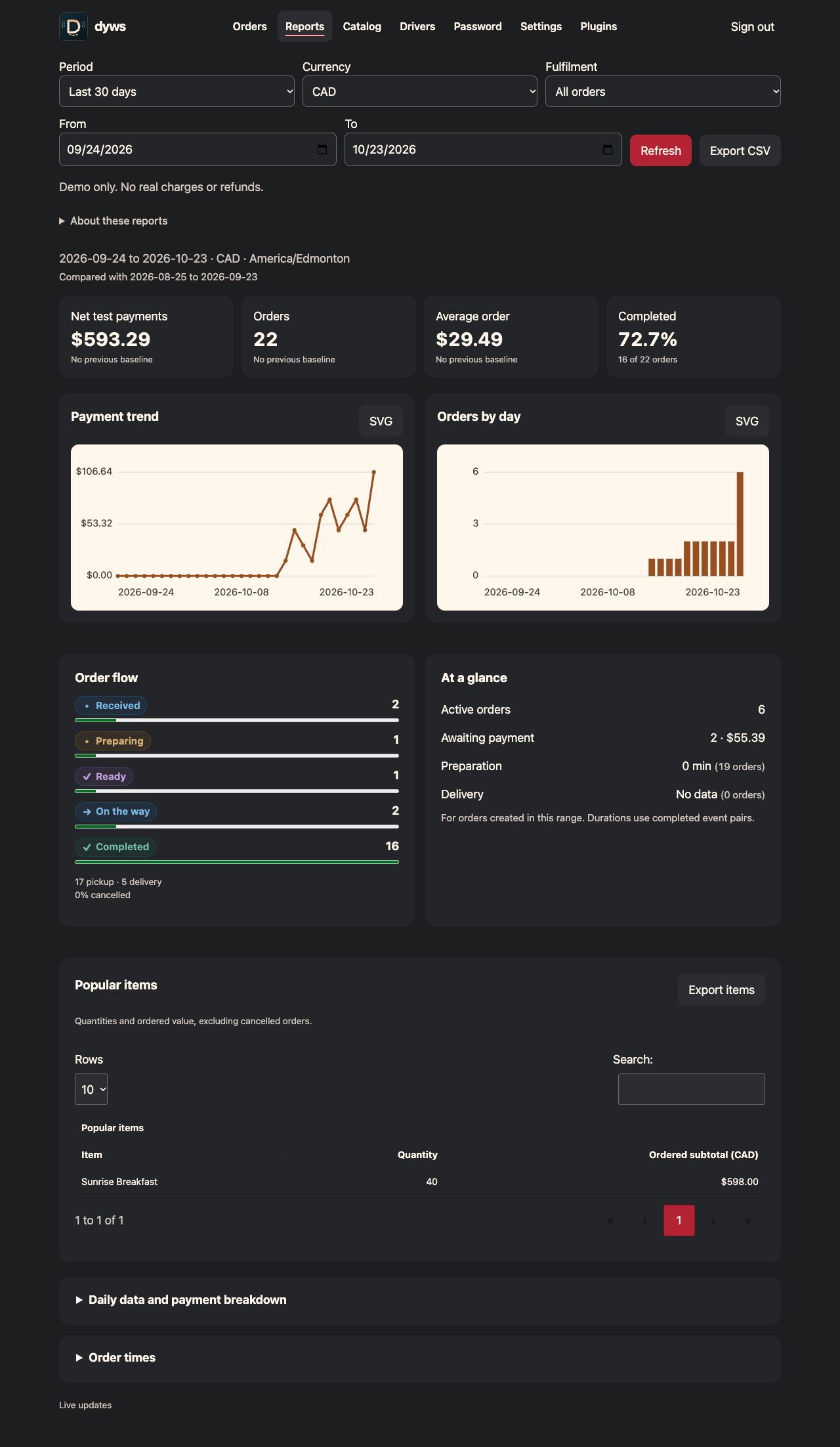Click the dyws logo icon
Image resolution: width=840 pixels, height=1447 pixels.
pos(73,26)
